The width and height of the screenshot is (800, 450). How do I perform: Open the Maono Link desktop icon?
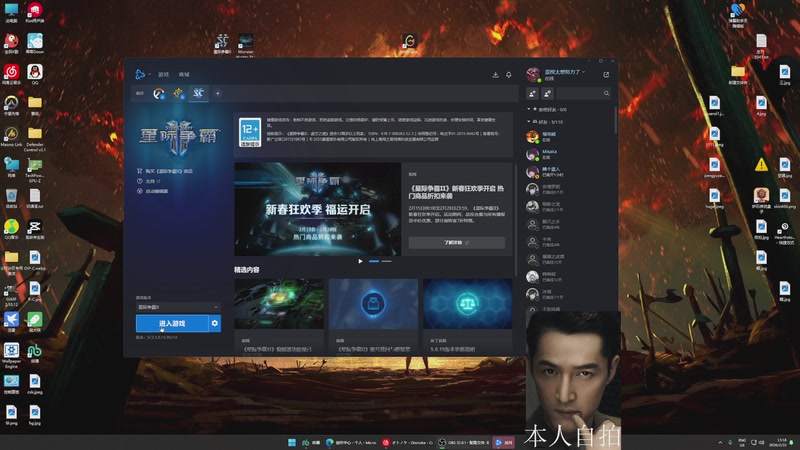click(x=11, y=136)
